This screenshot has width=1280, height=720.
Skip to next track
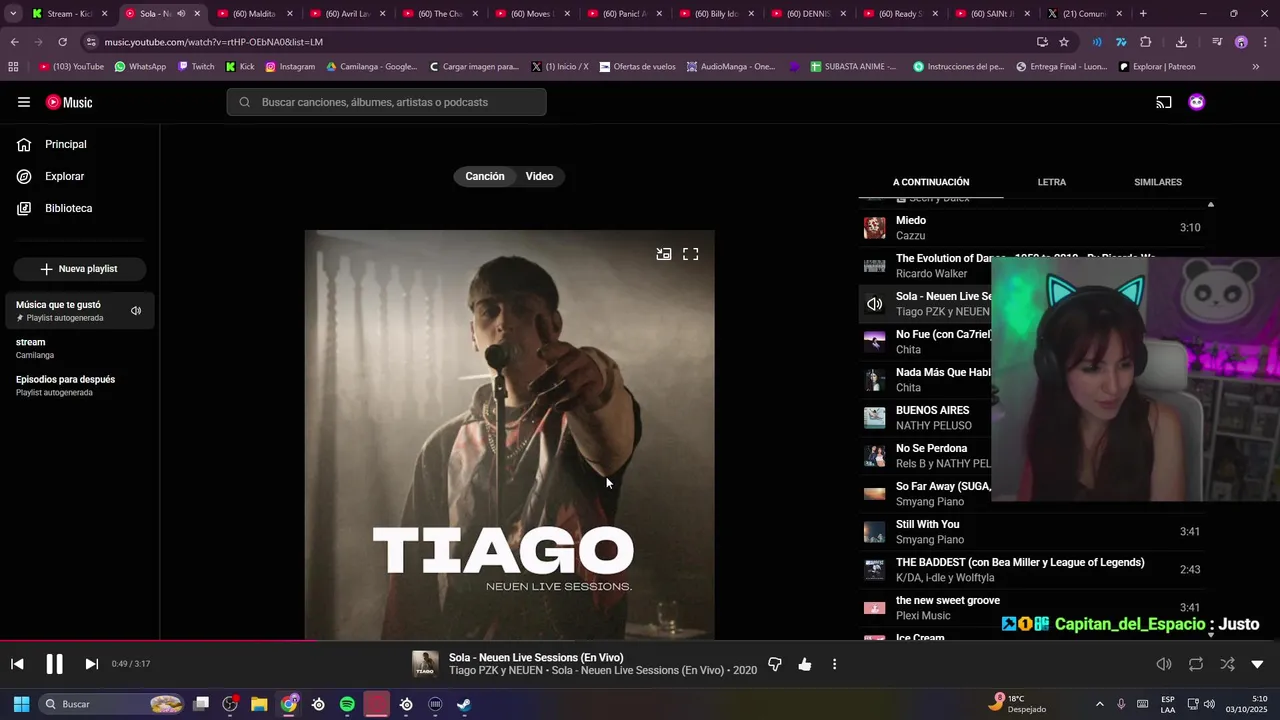(91, 664)
